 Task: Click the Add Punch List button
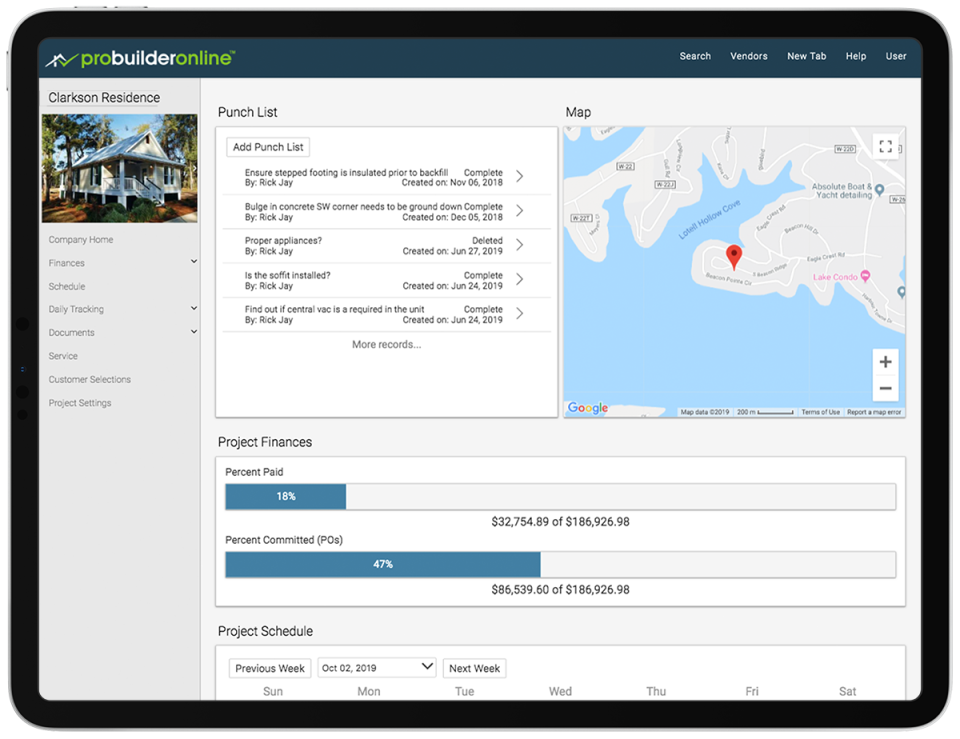point(267,146)
